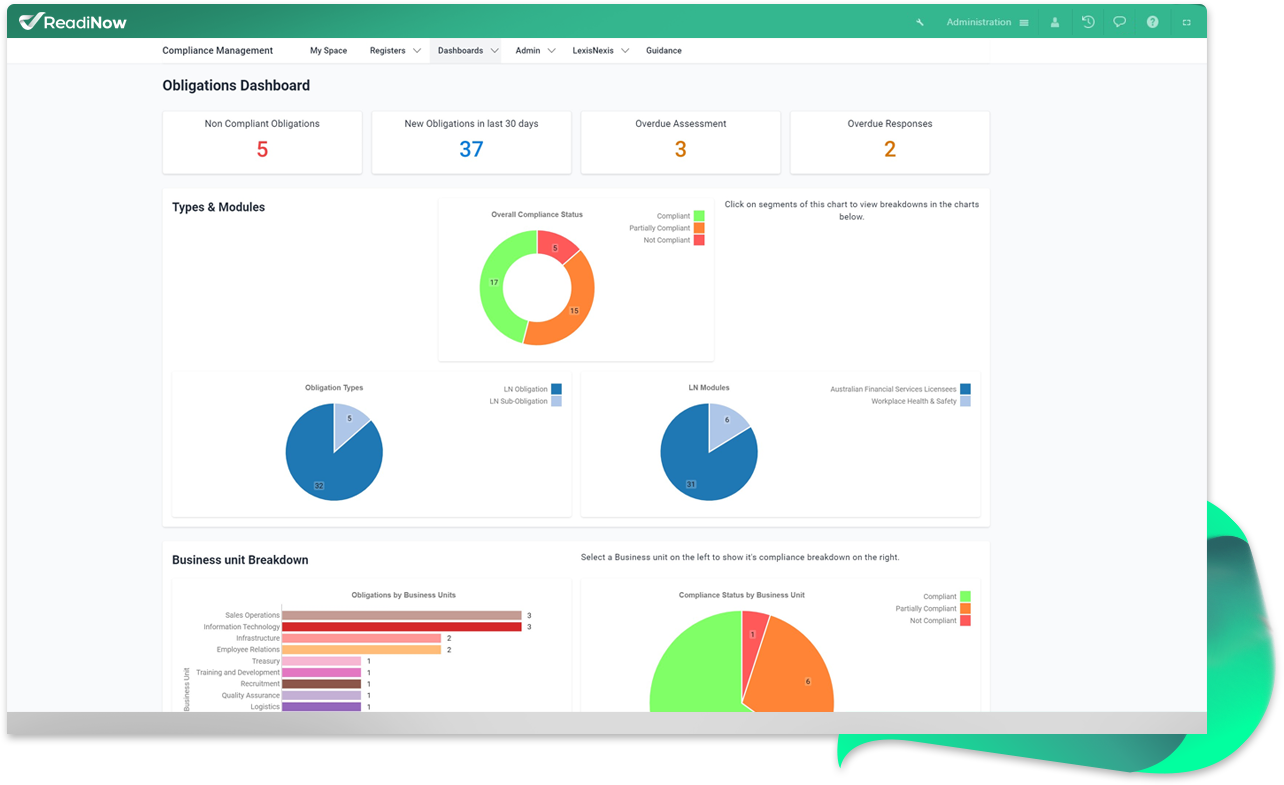Expand the LexisNexis dropdown chevron
The height and width of the screenshot is (785, 1284).
(625, 50)
